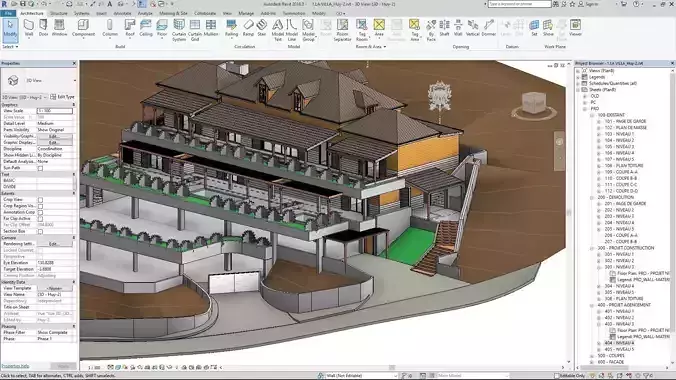The height and width of the screenshot is (380, 676).
Task: Switch to the Systems ribbon tab
Action: (x=81, y=13)
